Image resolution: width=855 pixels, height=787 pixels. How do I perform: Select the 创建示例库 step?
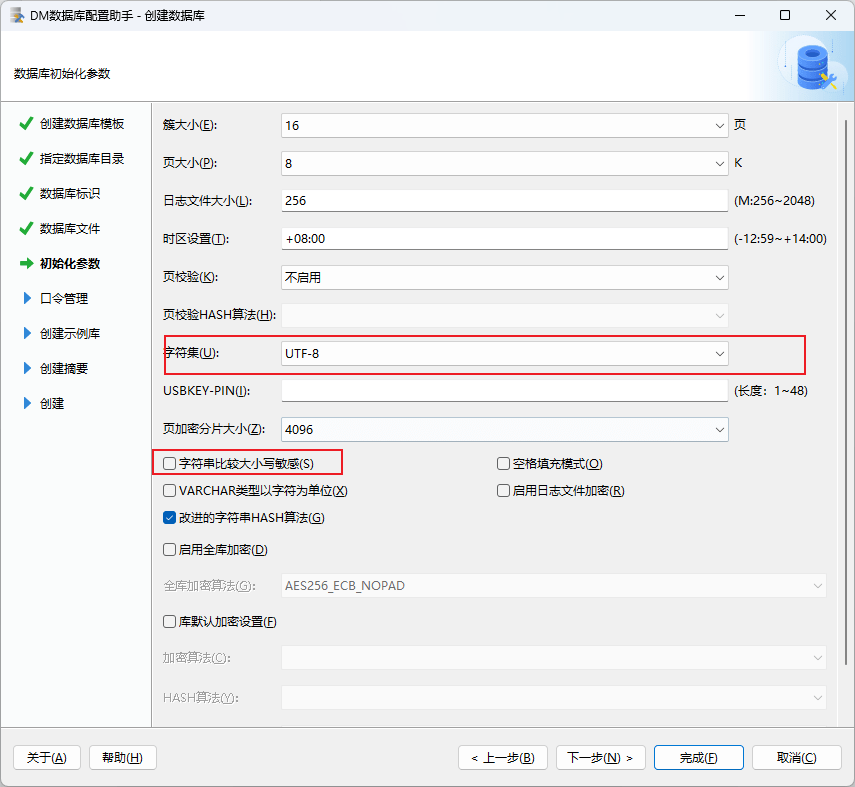point(70,333)
